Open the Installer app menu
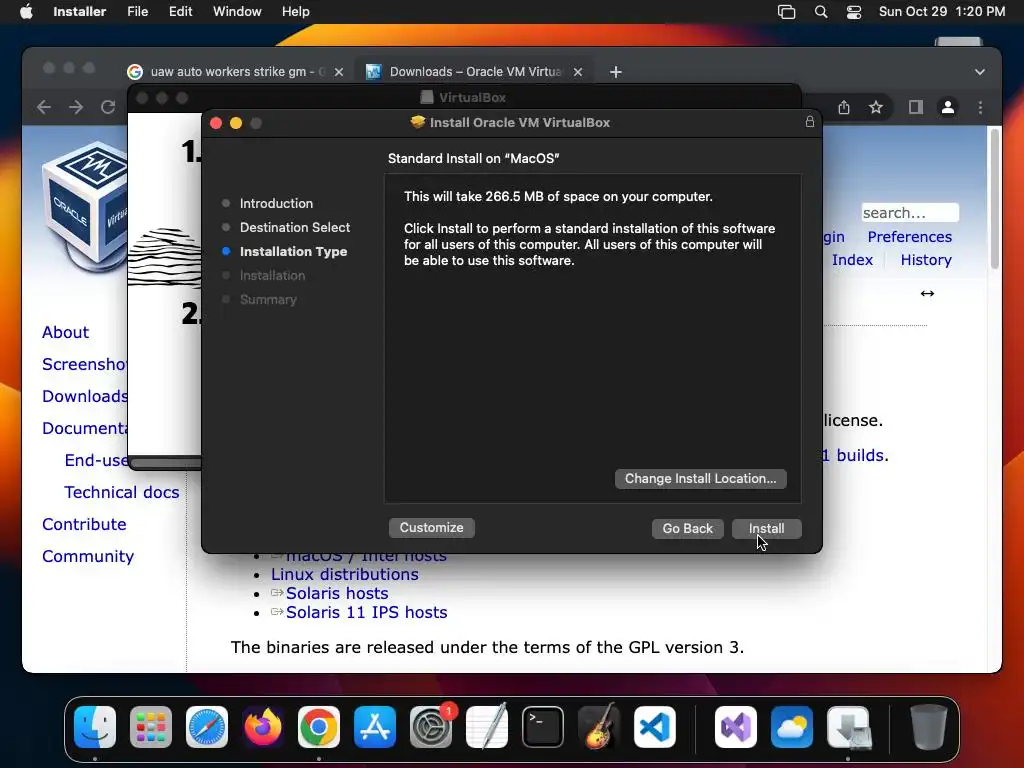 tap(80, 12)
